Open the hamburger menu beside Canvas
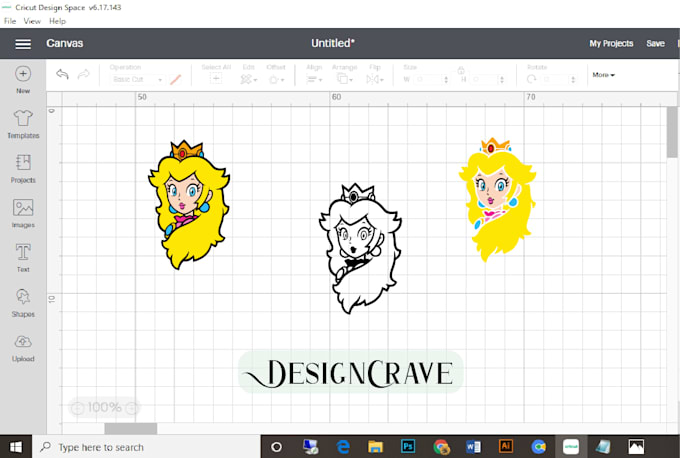The height and width of the screenshot is (458, 680). point(23,44)
